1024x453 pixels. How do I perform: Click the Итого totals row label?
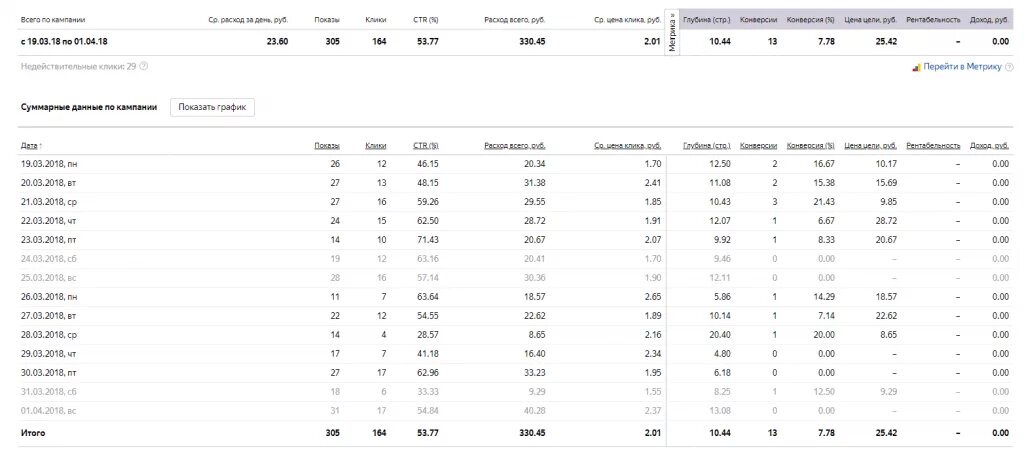click(32, 433)
